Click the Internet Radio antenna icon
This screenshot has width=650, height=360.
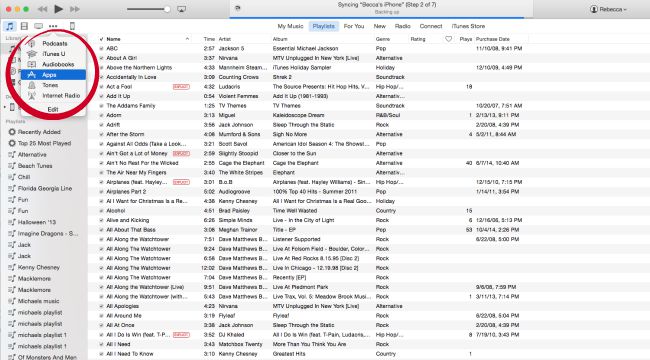coord(32,96)
